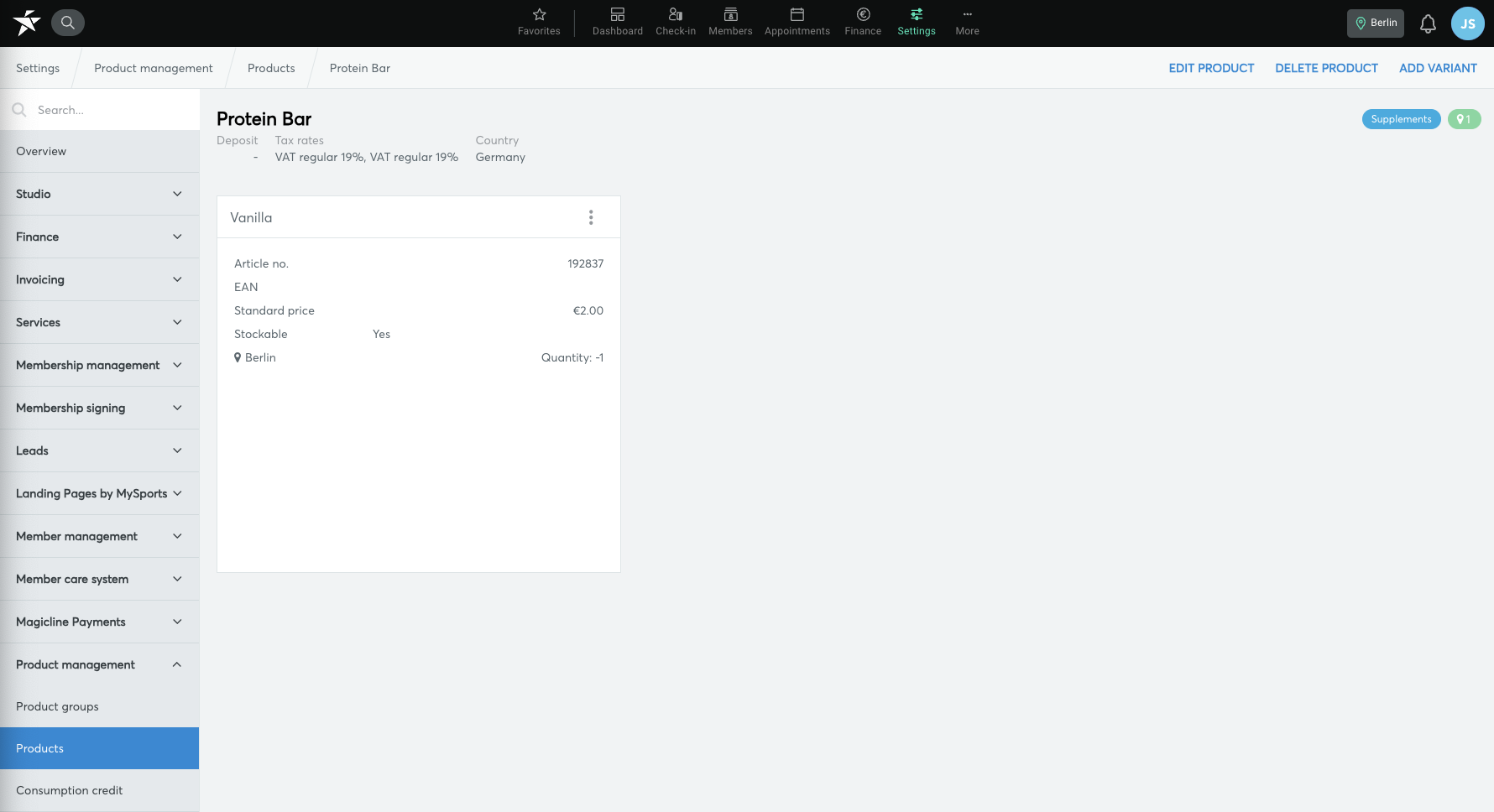1494x812 pixels.
Task: Click standard price €2.00
Action: [x=588, y=310]
